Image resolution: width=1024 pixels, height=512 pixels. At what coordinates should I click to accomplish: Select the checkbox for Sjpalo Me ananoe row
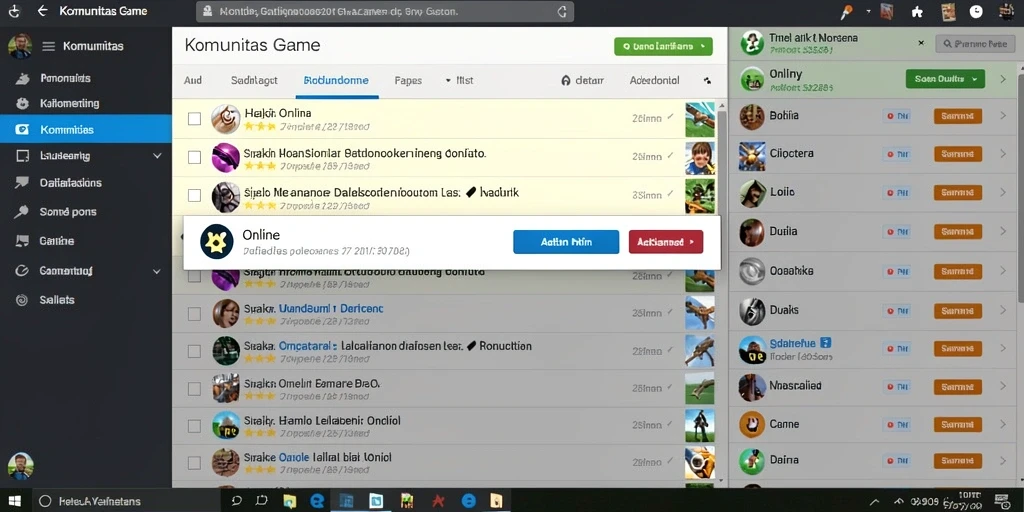pos(194,195)
